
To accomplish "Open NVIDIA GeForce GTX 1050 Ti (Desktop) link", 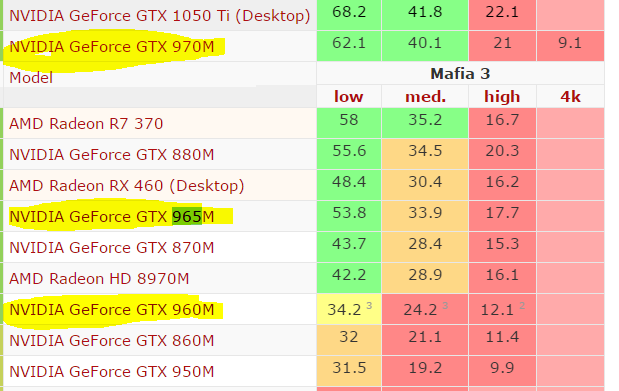I will click(x=160, y=16).
